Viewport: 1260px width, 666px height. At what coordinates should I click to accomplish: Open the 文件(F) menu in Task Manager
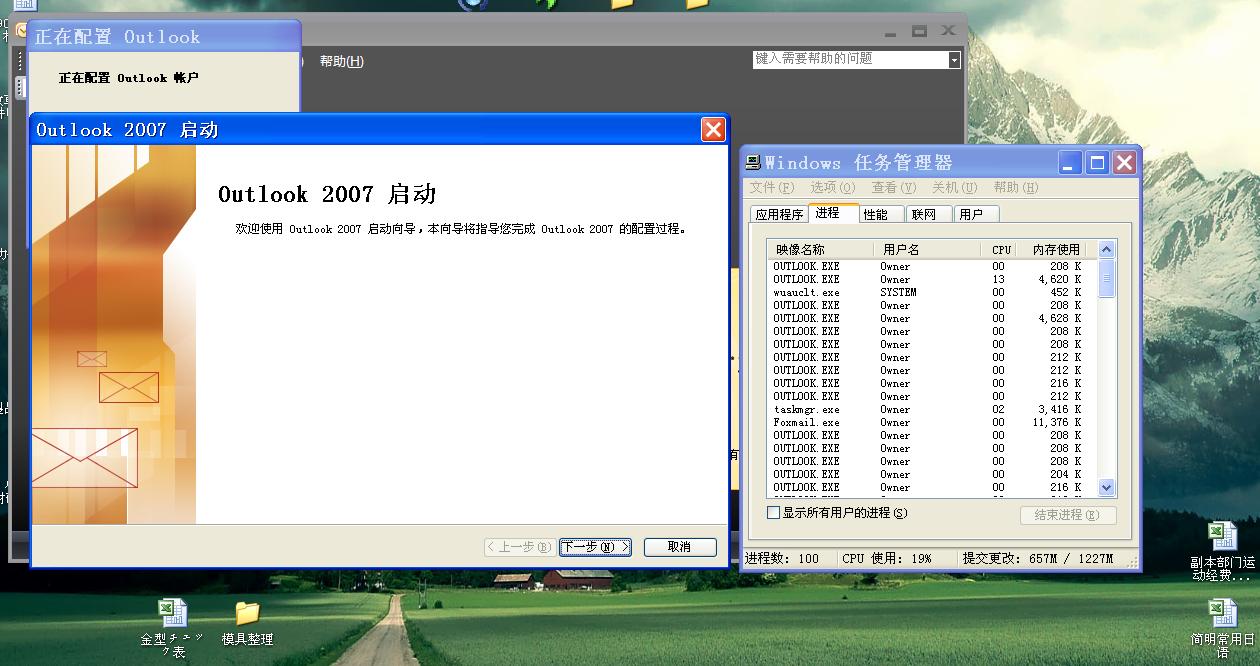[x=772, y=187]
